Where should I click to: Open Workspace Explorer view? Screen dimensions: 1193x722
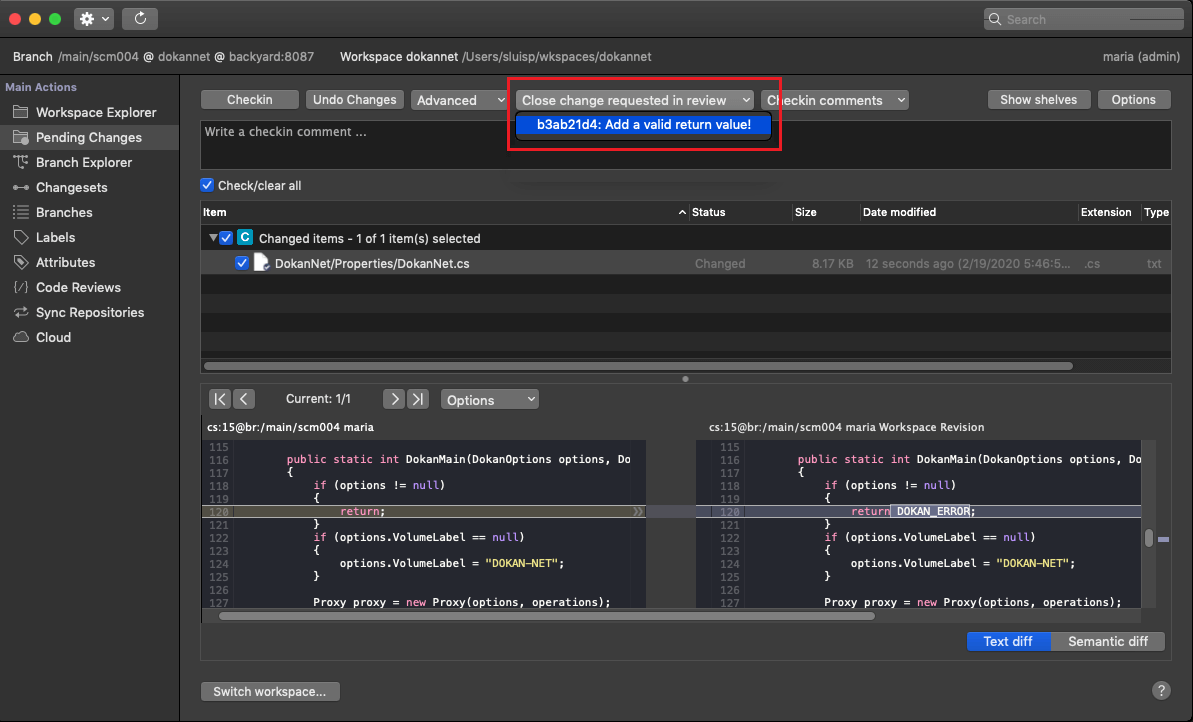coord(96,112)
